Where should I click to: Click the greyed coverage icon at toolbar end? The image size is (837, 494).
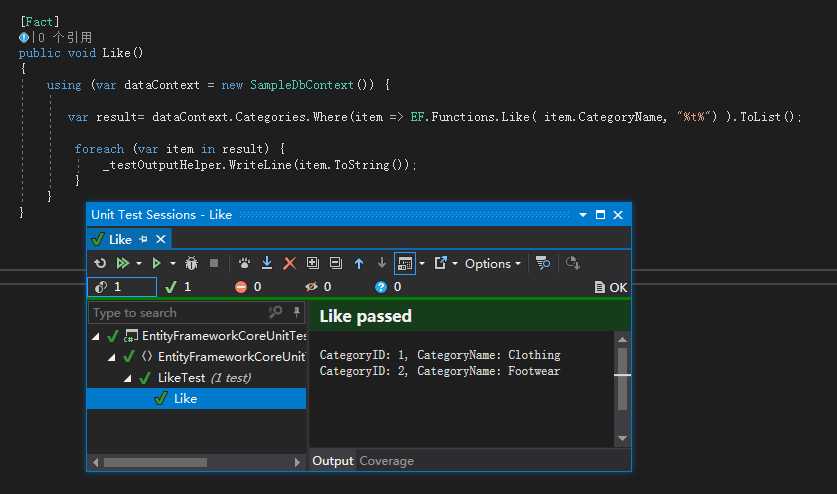point(573,263)
